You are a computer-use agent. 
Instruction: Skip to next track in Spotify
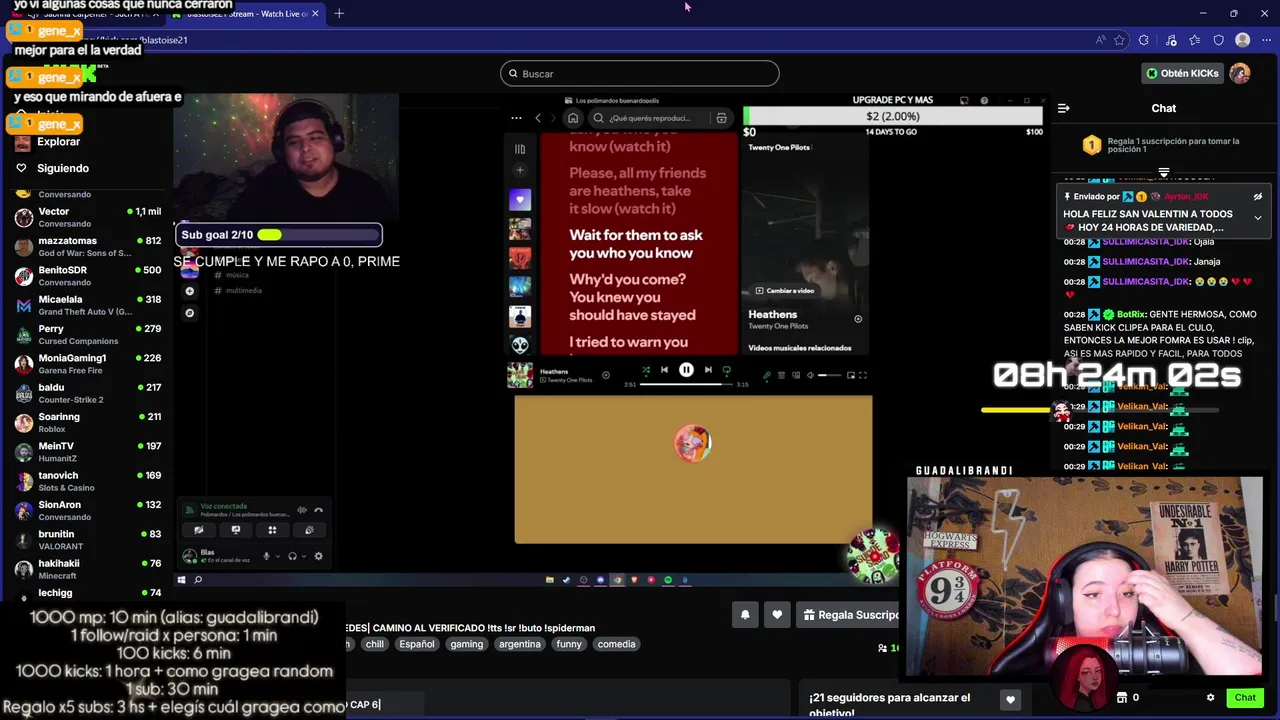[x=708, y=370]
